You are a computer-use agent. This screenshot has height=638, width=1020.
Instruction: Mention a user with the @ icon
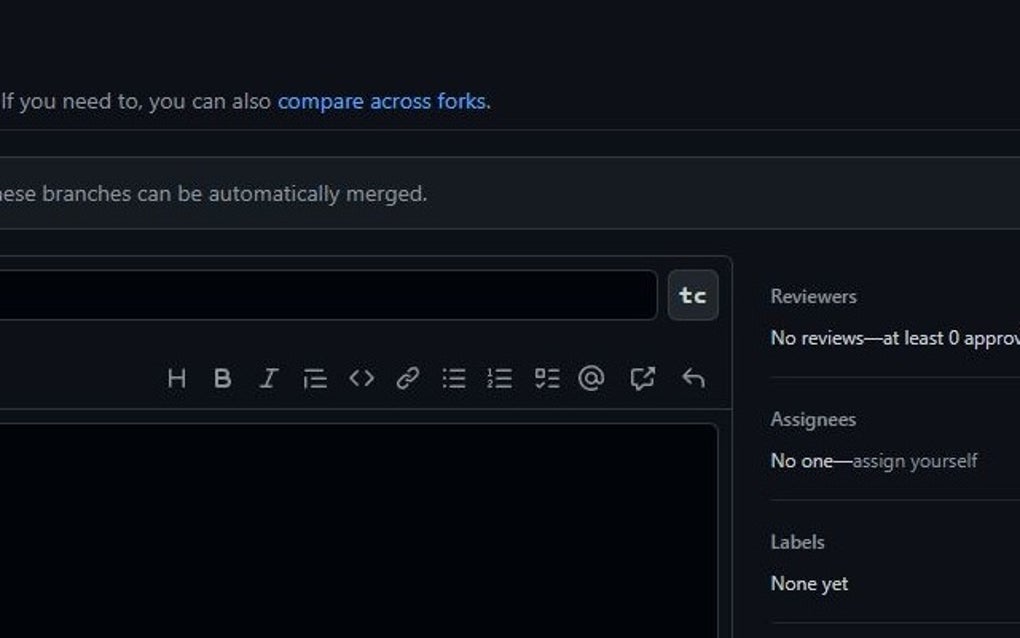592,378
